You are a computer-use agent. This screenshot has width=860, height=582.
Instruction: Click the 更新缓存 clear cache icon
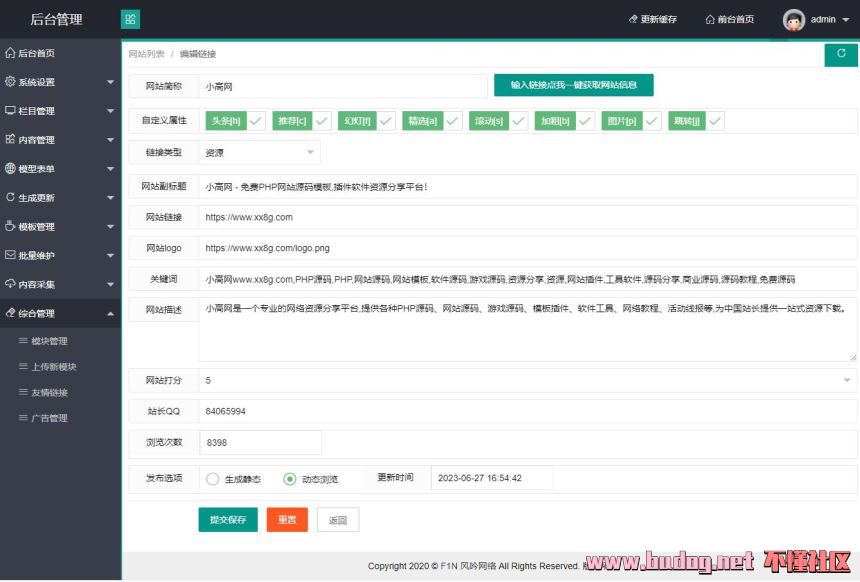[633, 20]
